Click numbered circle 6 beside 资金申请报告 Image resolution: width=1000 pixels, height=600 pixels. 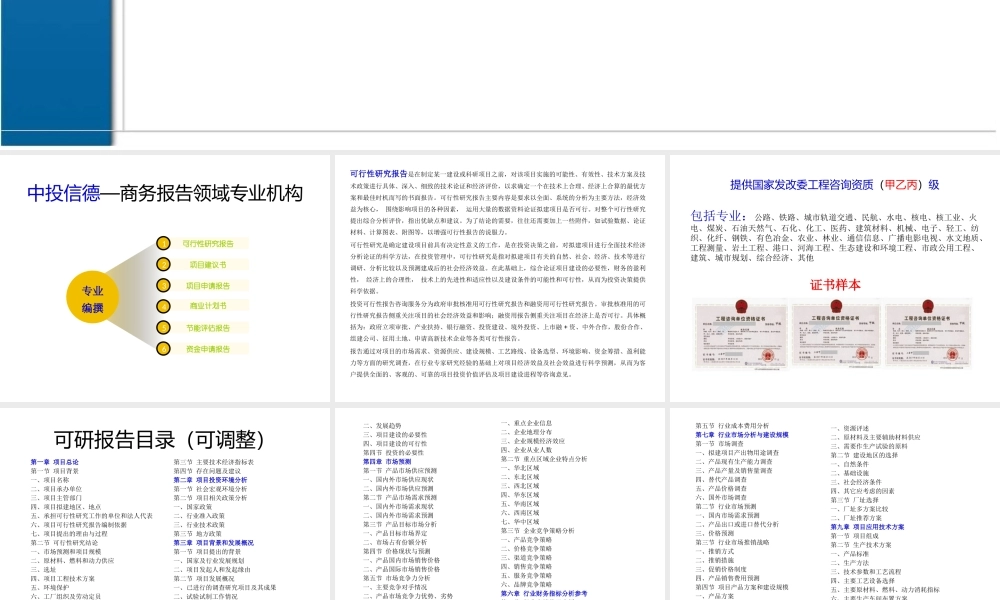click(x=163, y=349)
